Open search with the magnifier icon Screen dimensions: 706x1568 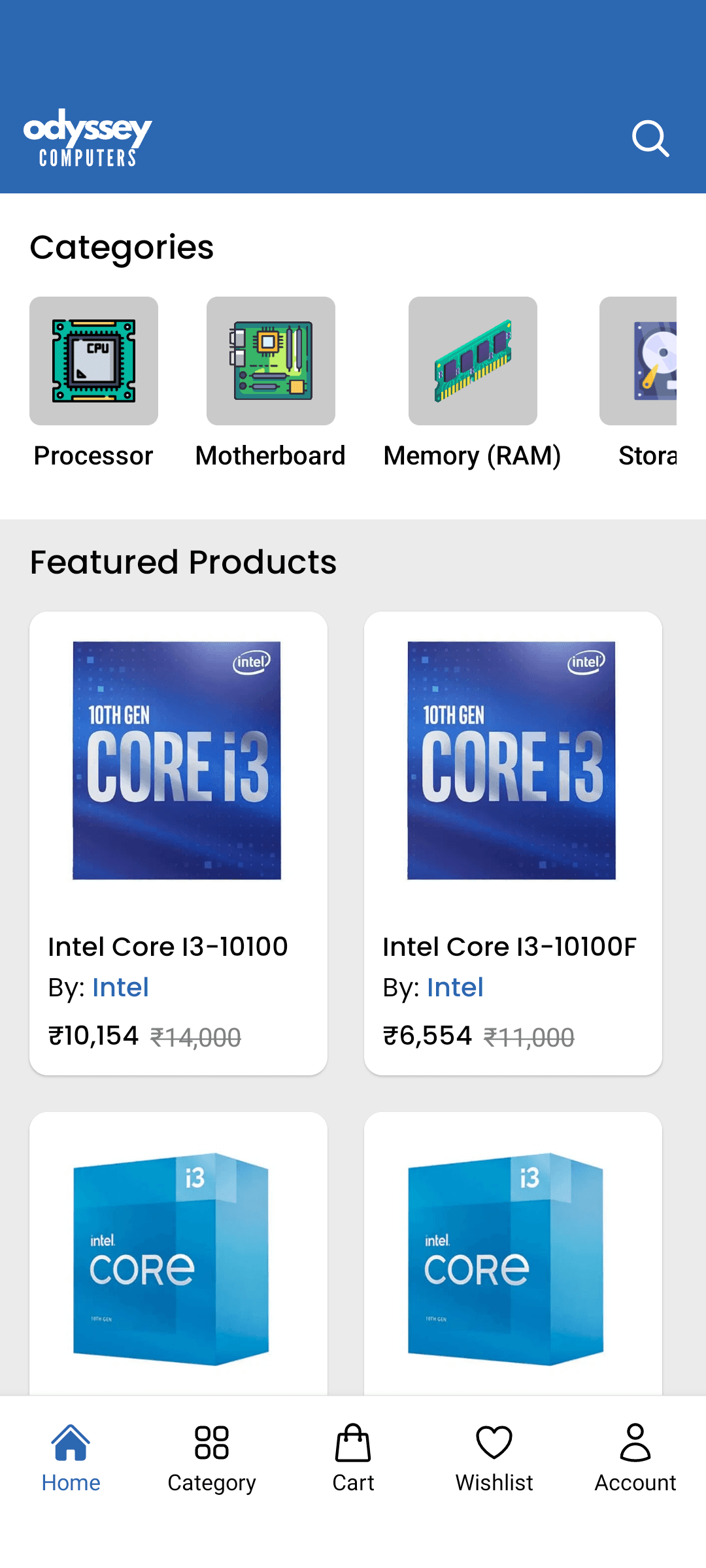click(x=650, y=139)
